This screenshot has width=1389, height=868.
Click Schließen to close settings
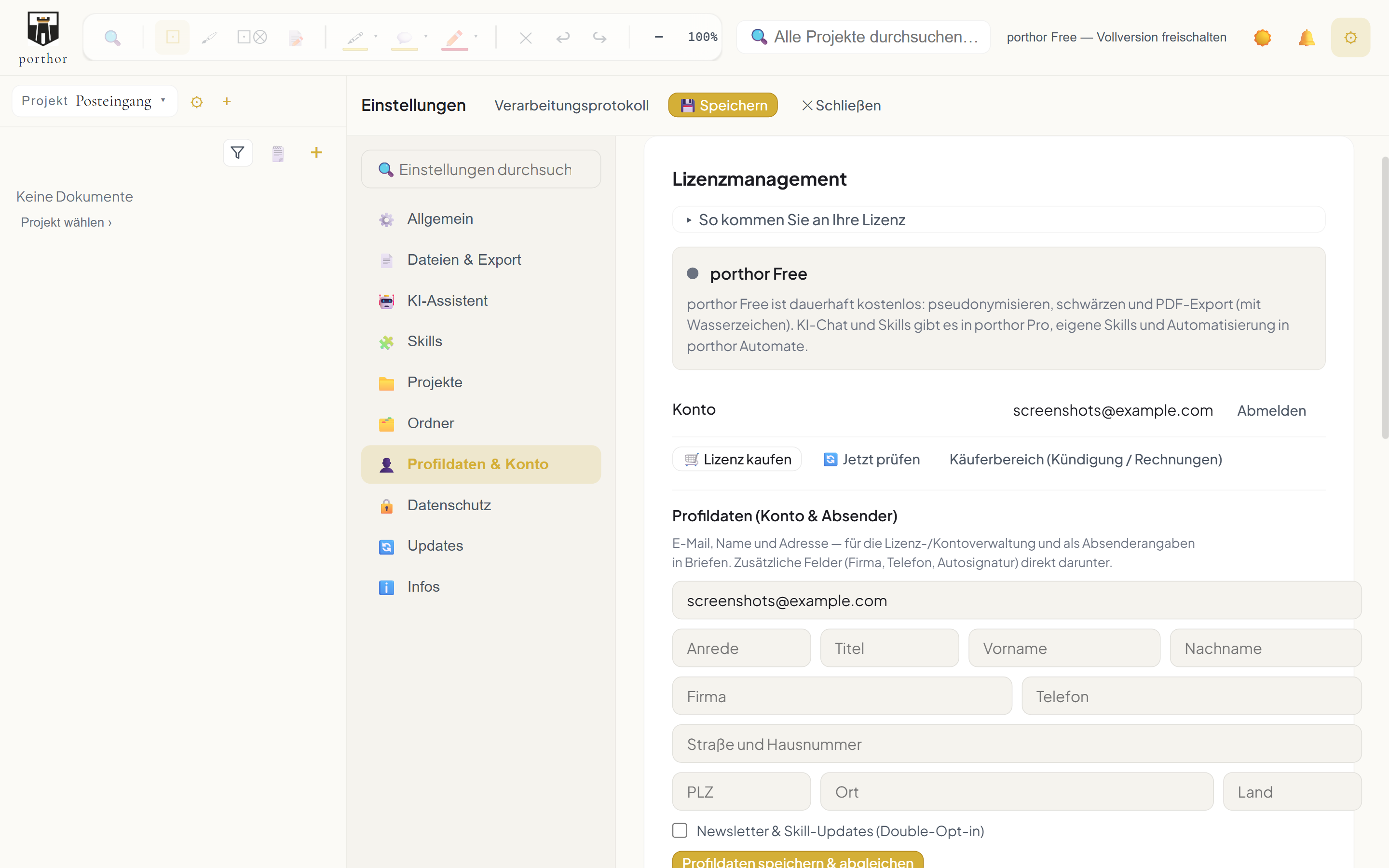(841, 106)
